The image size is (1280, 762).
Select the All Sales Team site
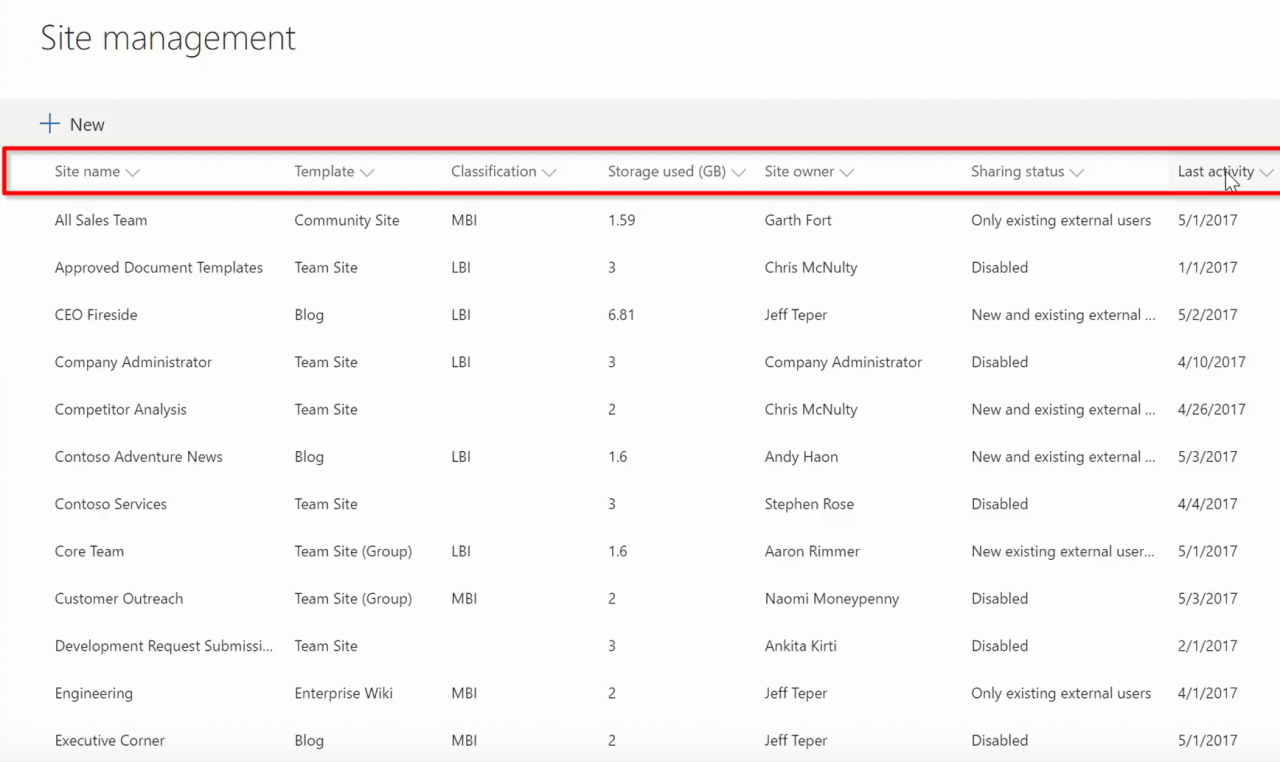[101, 220]
